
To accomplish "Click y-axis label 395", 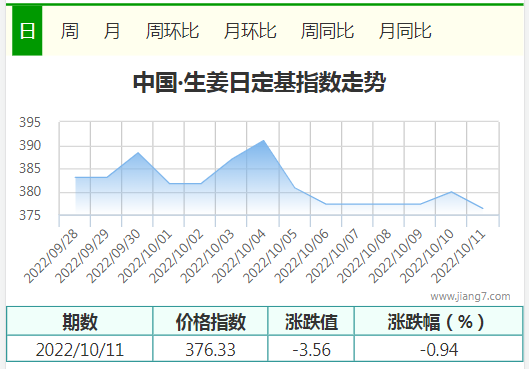I will (x=30, y=122).
